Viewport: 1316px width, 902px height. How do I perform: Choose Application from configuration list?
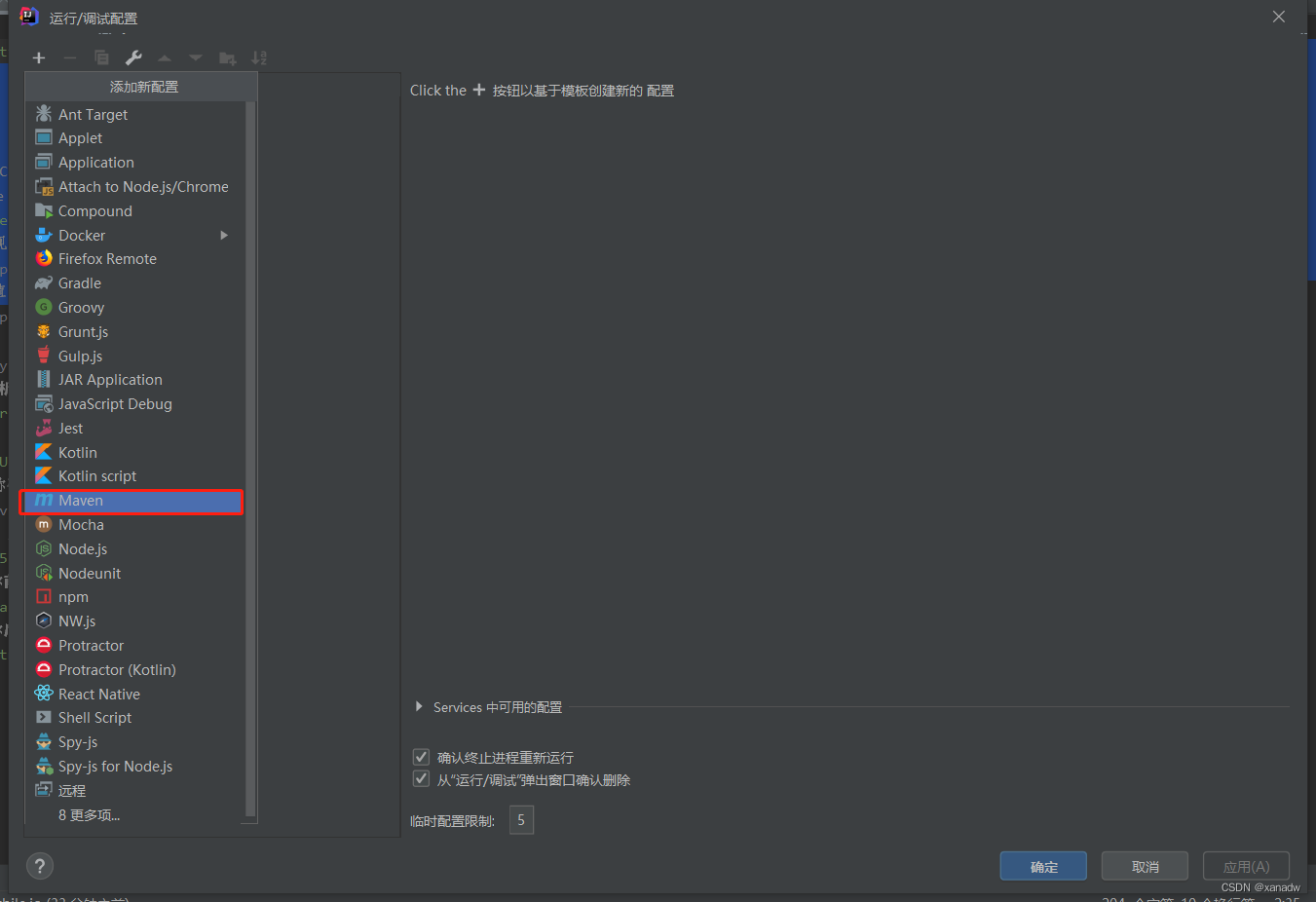coord(136,162)
